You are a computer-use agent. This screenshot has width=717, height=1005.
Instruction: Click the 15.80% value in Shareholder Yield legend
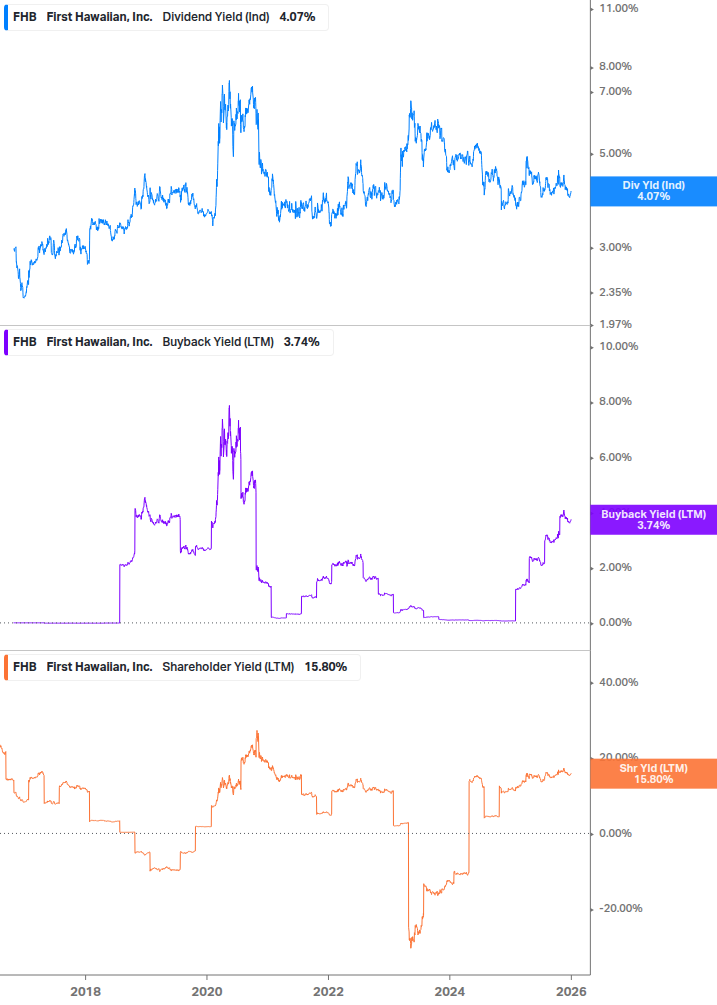coord(326,667)
